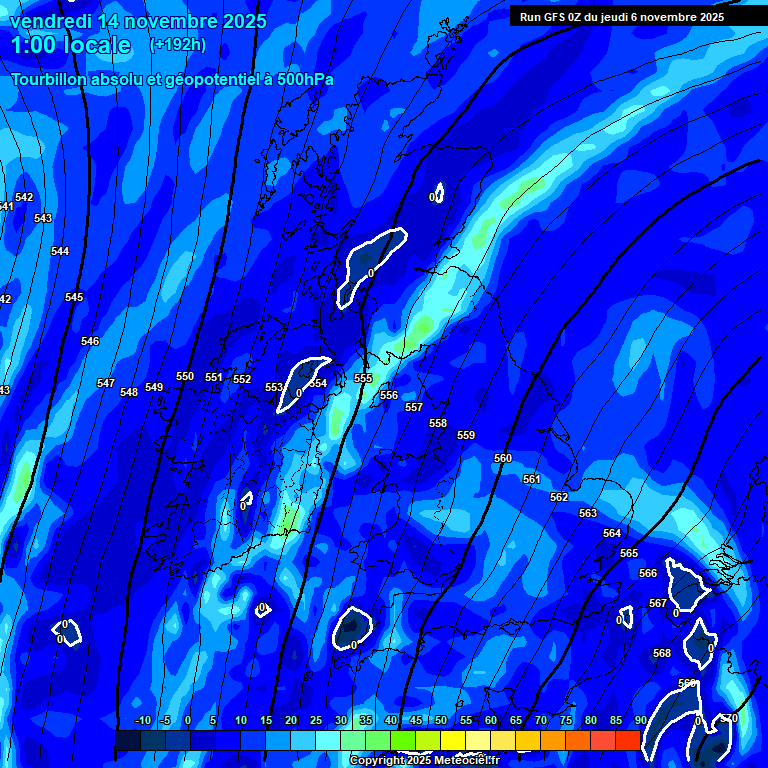The image size is (768, 768).
Task: Click the 550 isohypse label
Action: point(185,377)
